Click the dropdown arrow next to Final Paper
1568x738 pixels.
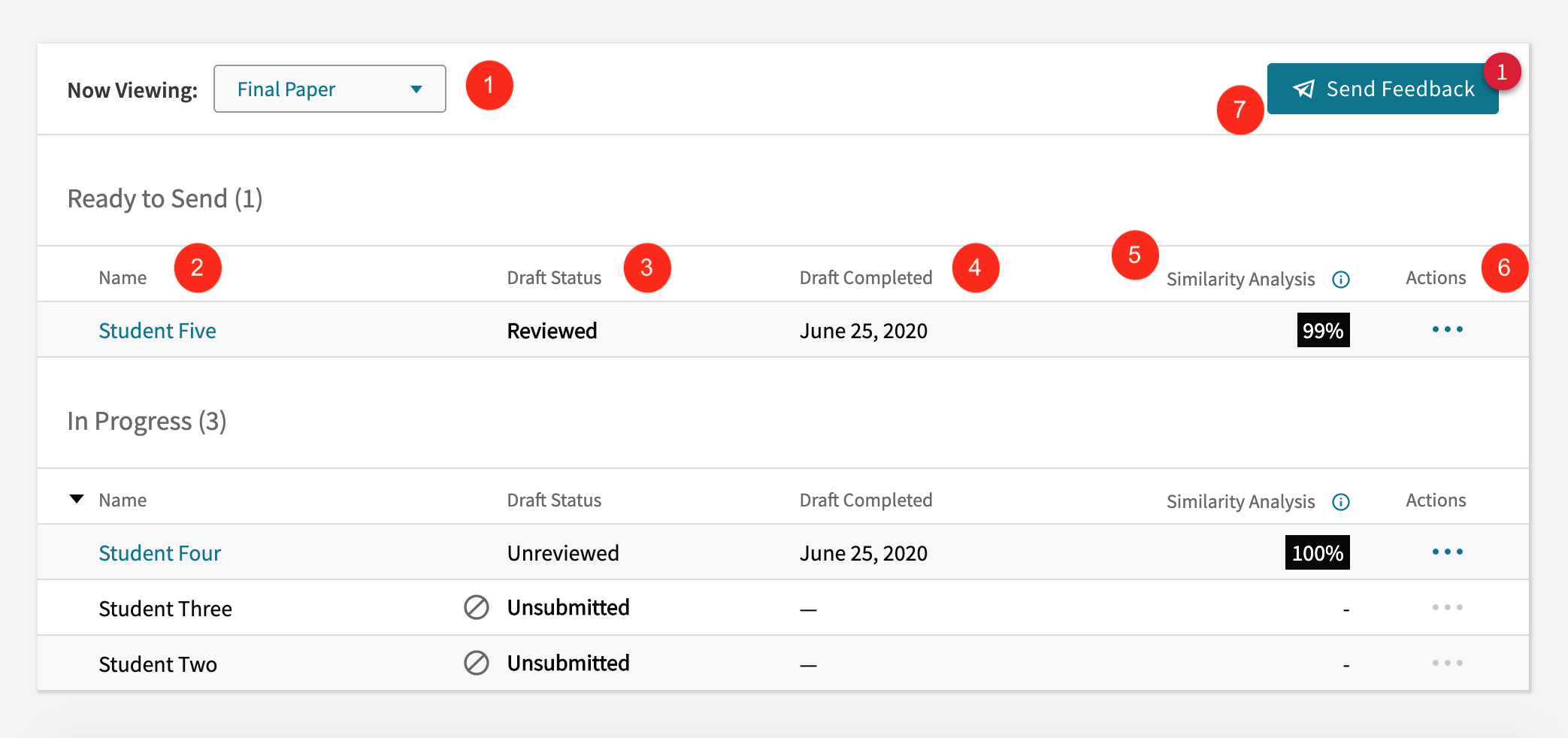click(416, 89)
